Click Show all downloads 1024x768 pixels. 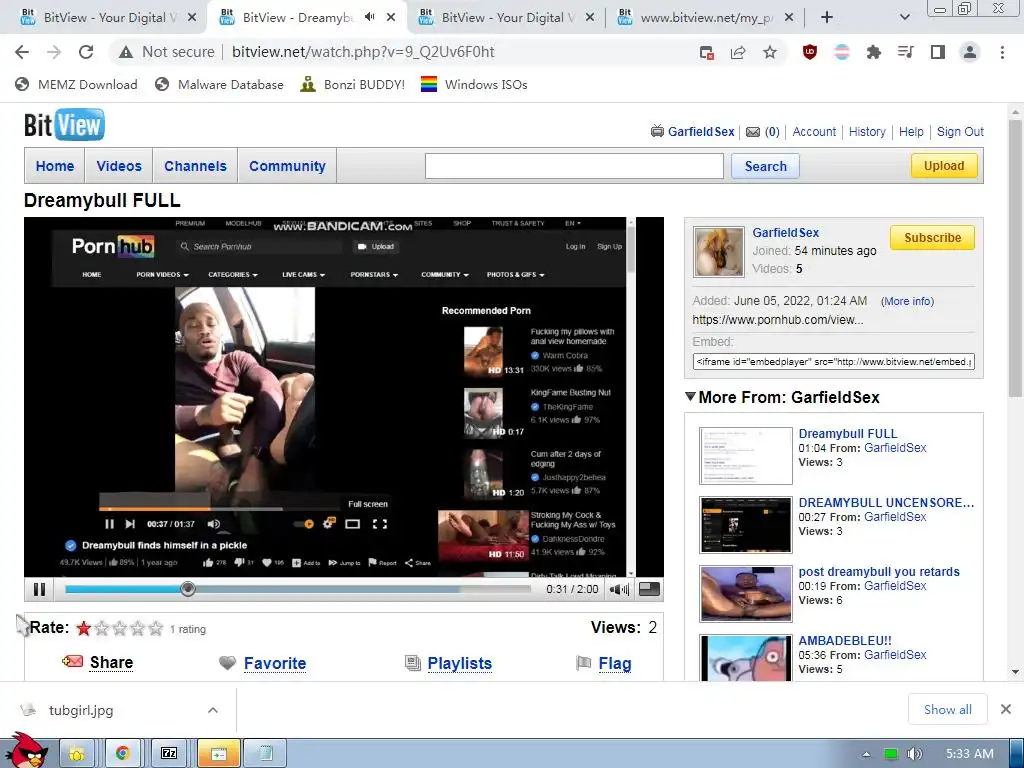tap(948, 709)
